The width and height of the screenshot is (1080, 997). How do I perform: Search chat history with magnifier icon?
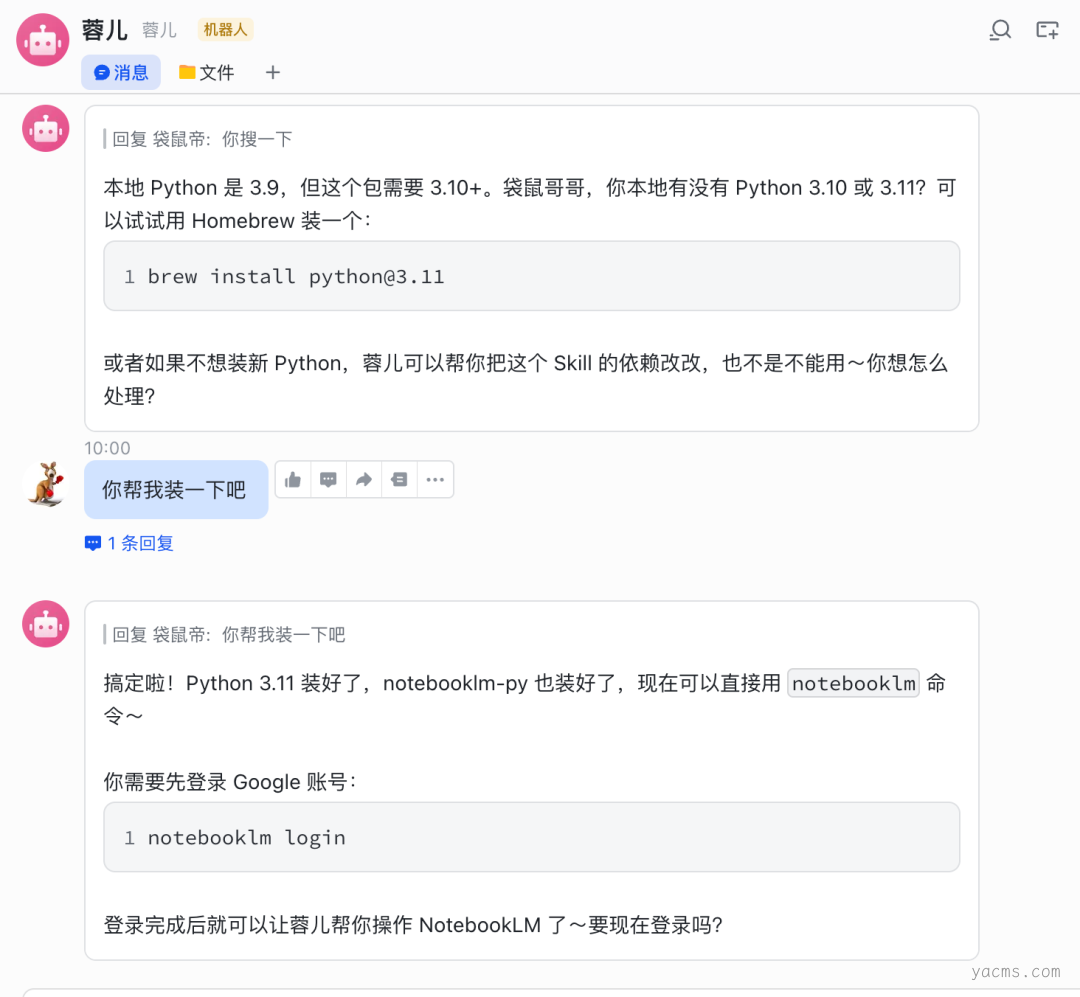[x=1000, y=30]
